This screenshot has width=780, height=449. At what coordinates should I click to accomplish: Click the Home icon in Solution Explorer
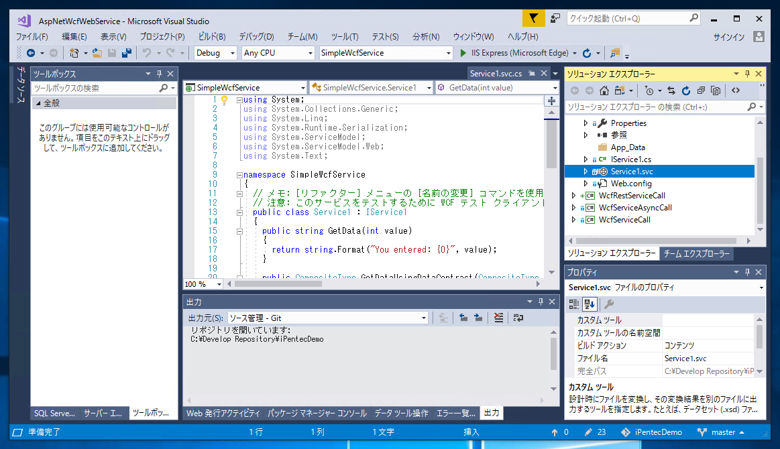coord(604,90)
